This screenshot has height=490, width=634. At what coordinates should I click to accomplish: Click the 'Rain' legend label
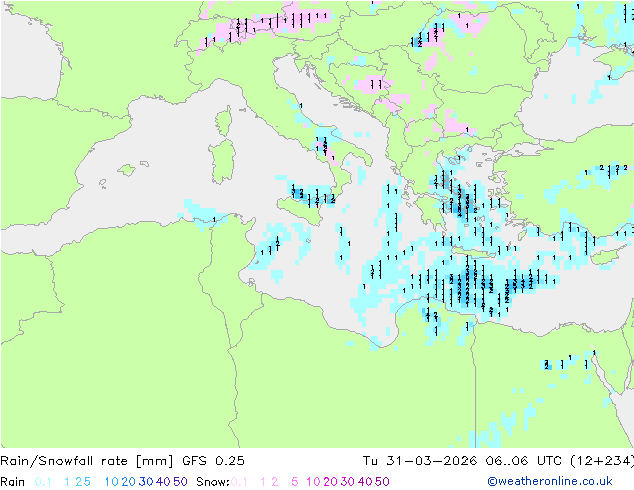coord(13,482)
